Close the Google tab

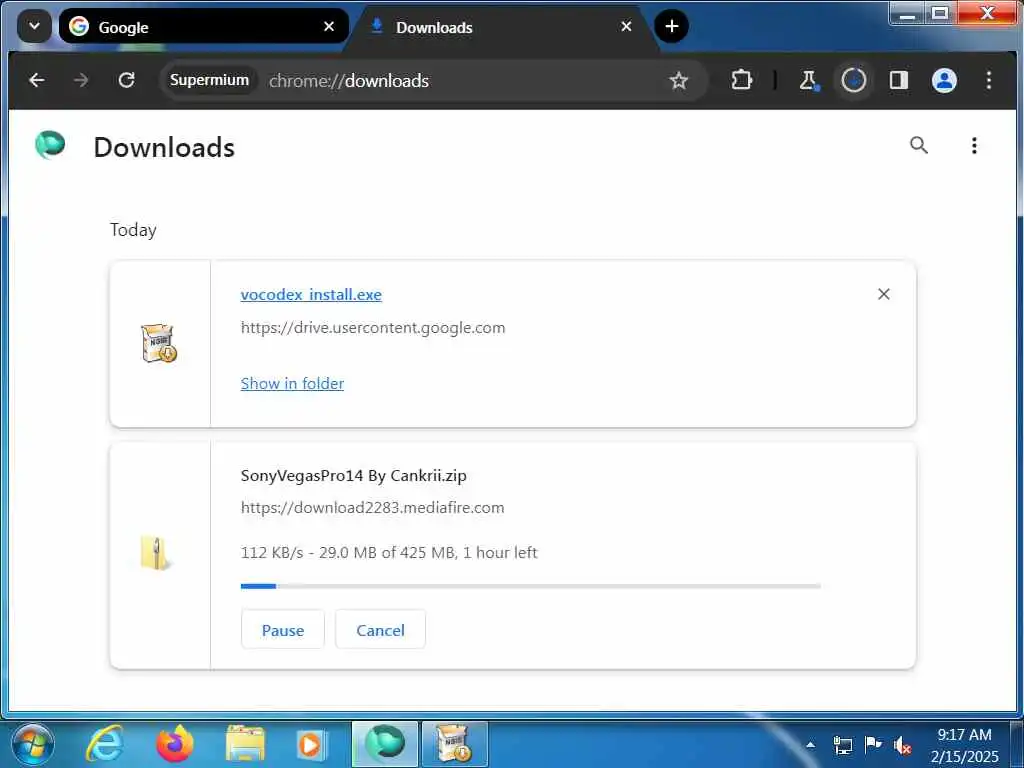pyautogui.click(x=329, y=27)
